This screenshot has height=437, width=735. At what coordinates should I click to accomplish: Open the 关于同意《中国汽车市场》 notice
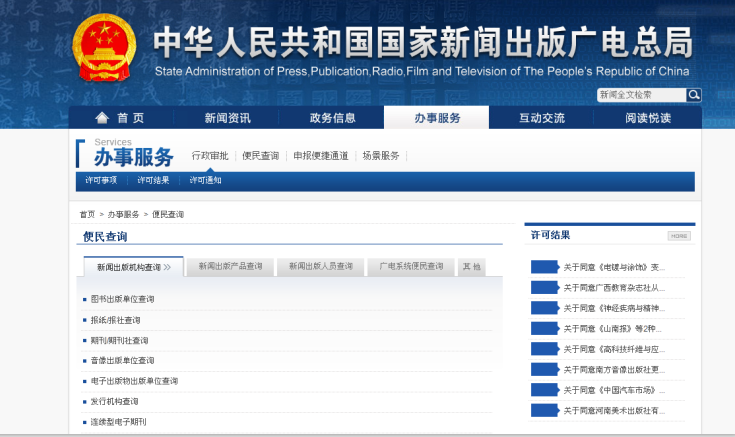pos(614,390)
